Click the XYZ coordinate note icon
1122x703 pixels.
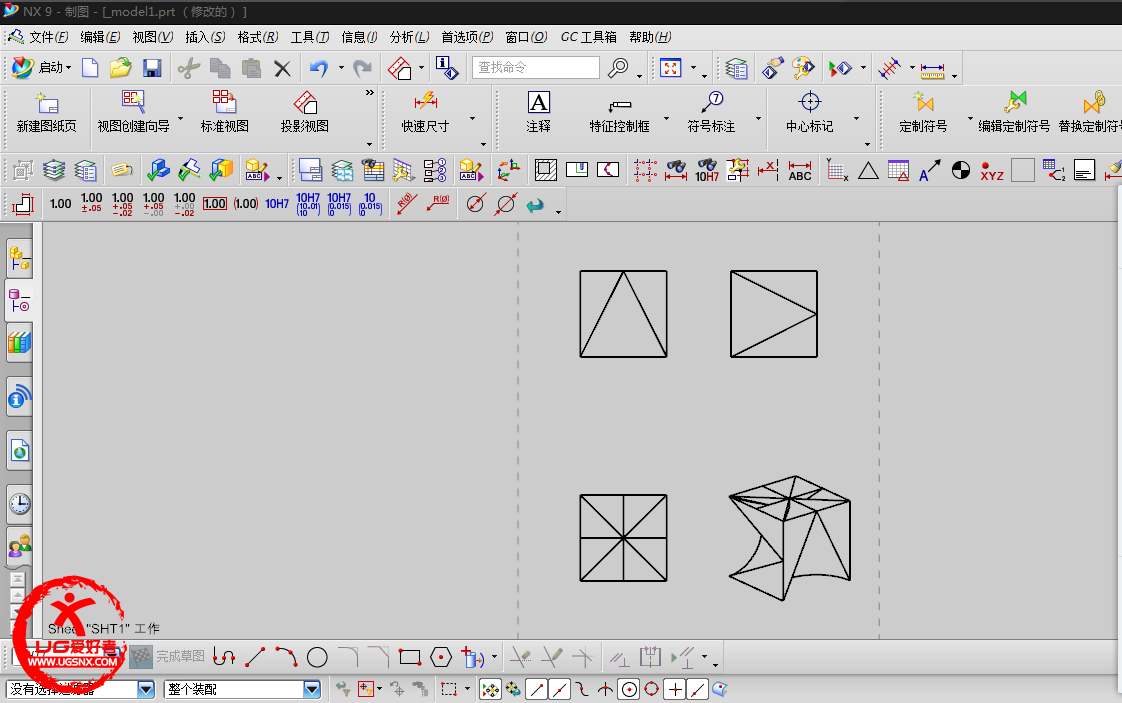pyautogui.click(x=992, y=170)
